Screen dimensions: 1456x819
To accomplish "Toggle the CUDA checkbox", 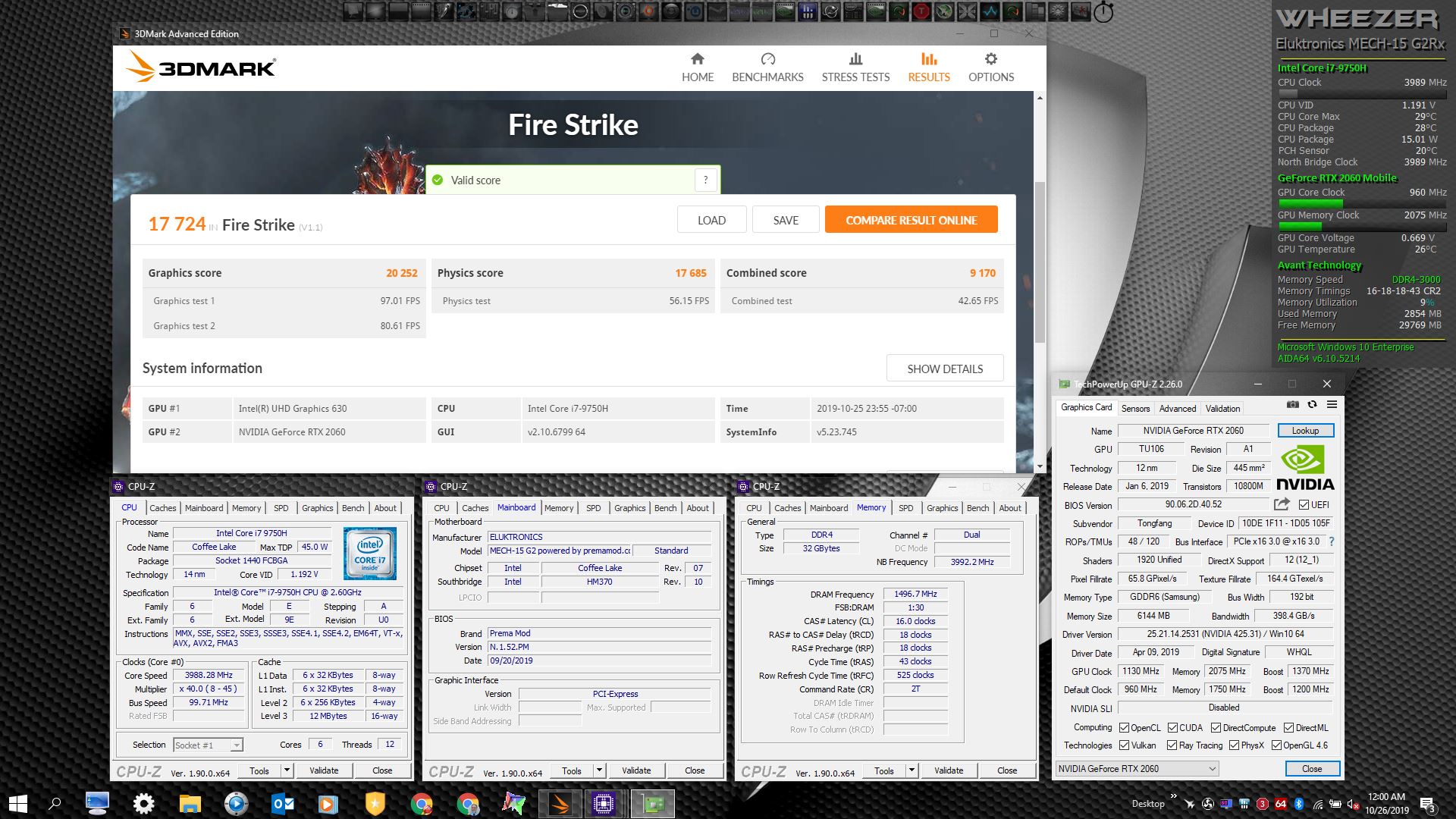I will 1172,728.
